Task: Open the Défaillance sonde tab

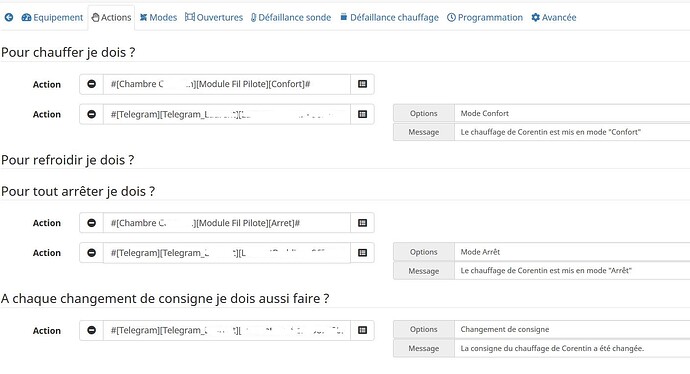Action: [x=291, y=18]
